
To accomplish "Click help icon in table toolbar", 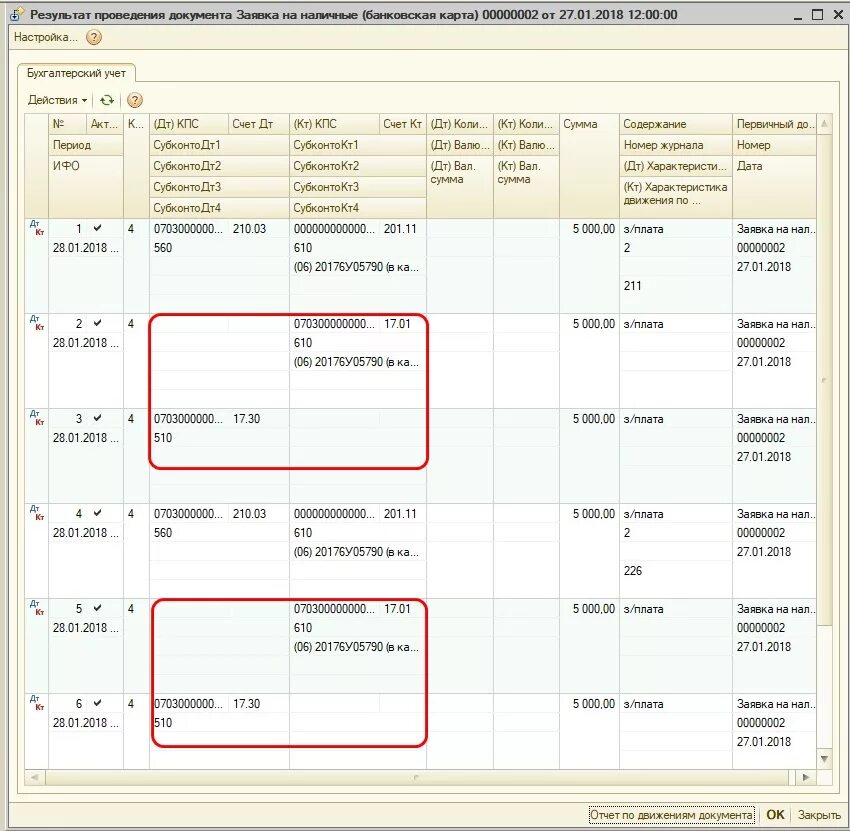I will [x=134, y=100].
